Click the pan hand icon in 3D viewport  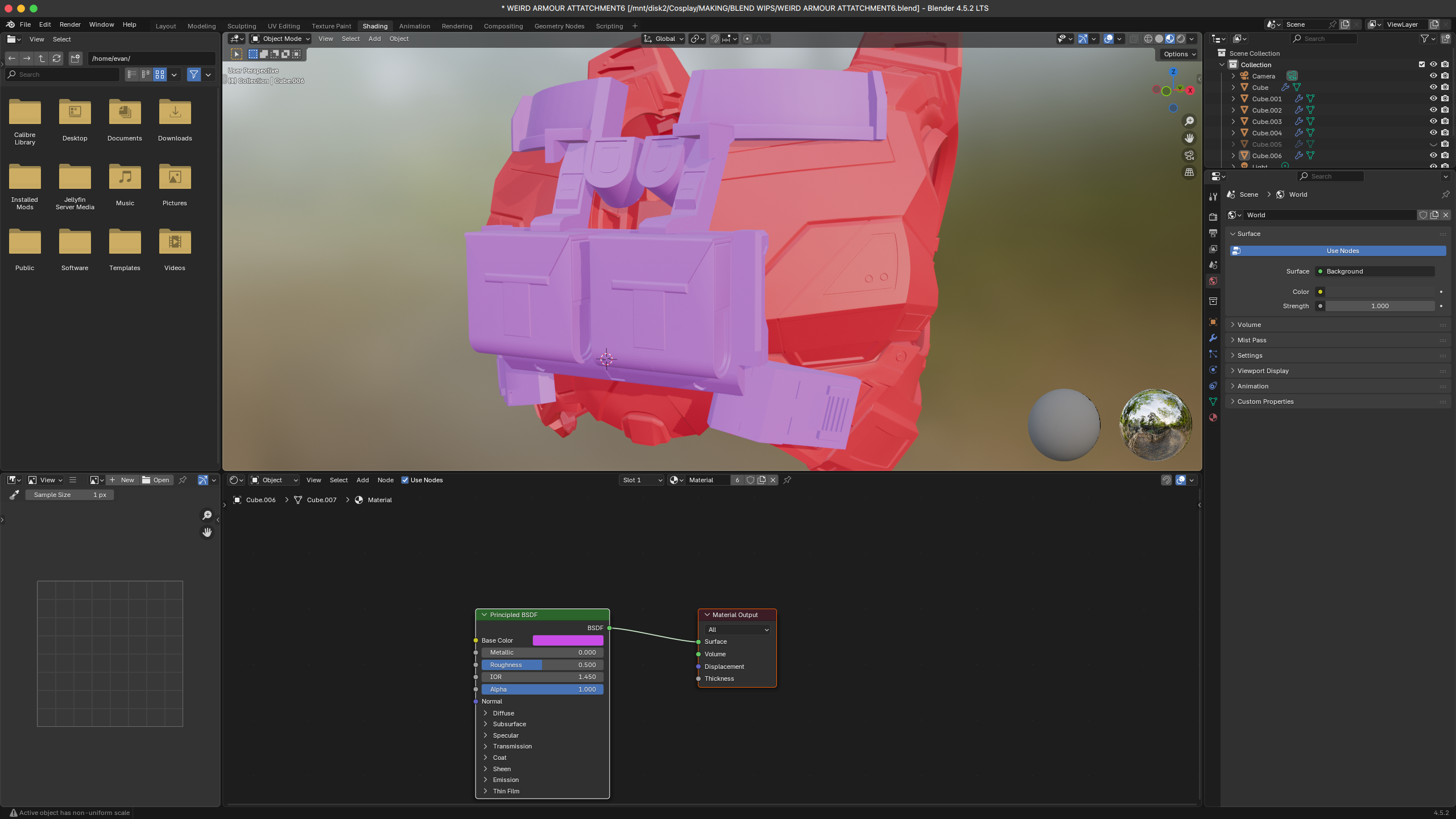(1189, 138)
